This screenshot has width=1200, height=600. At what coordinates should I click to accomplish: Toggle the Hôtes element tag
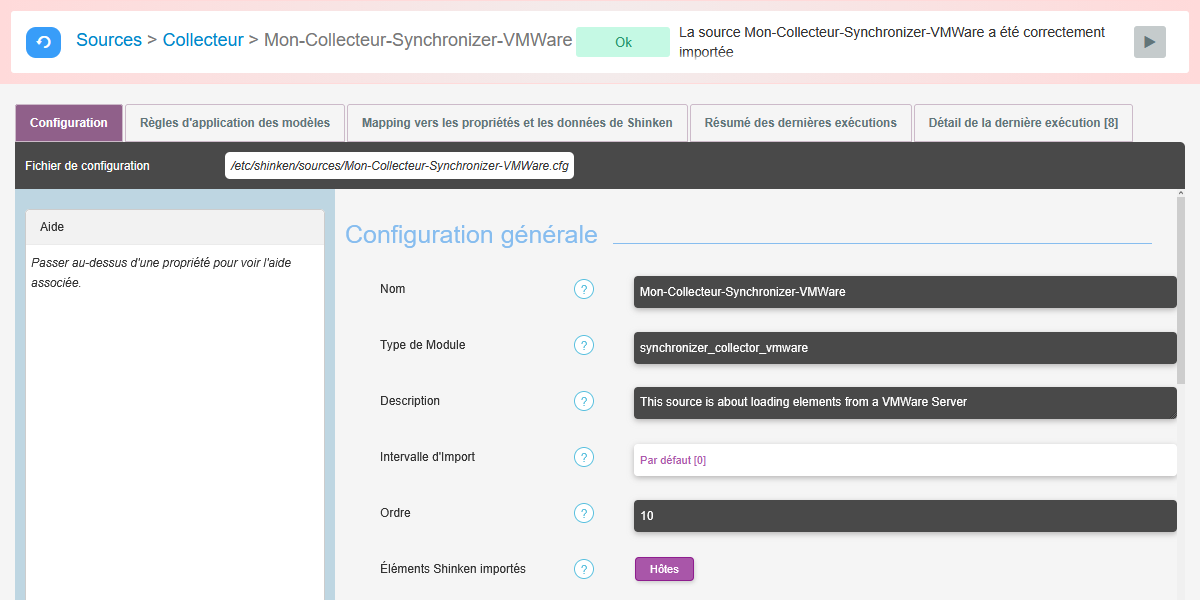(x=664, y=570)
